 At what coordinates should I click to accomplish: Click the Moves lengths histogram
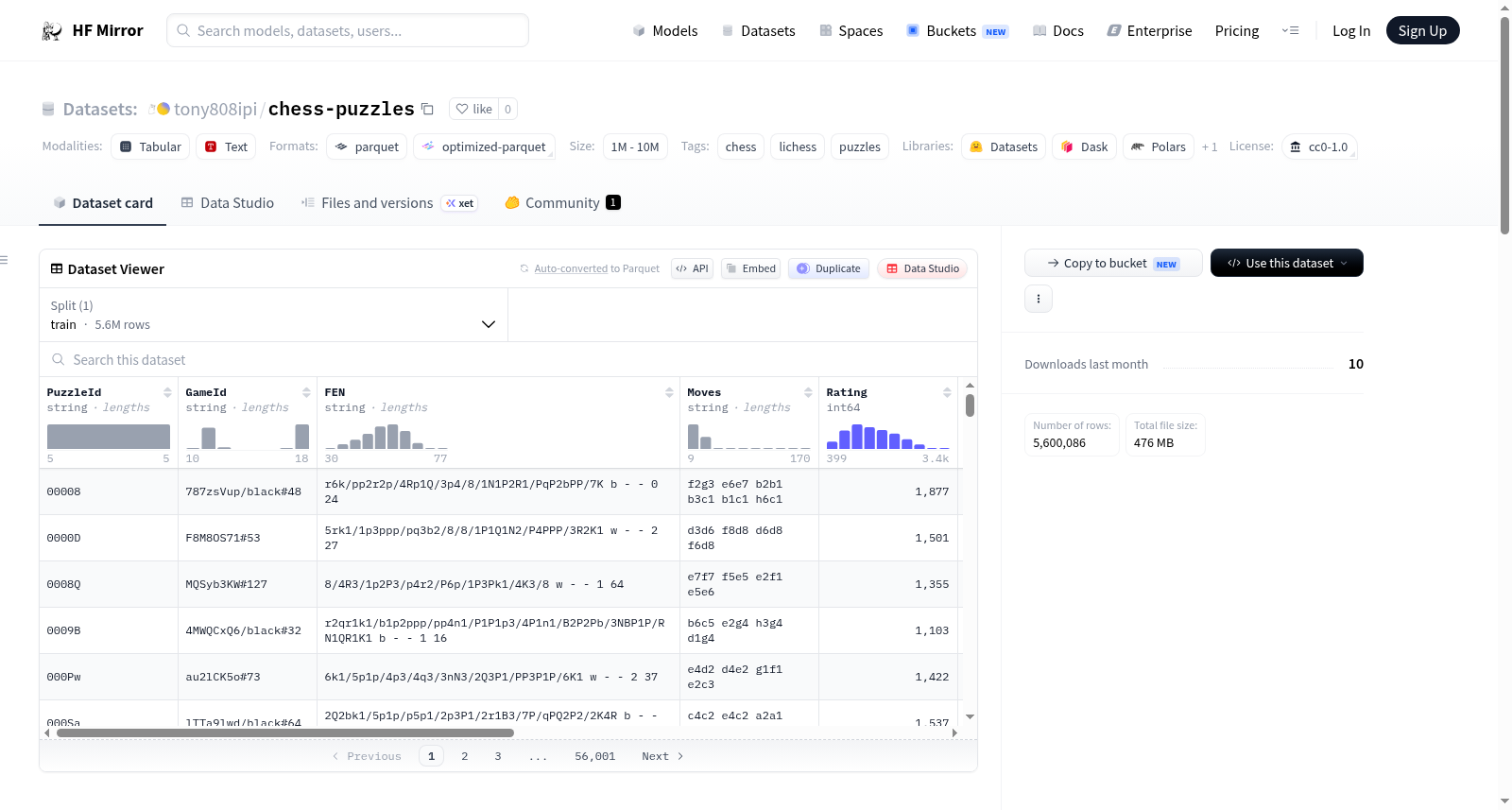point(749,436)
